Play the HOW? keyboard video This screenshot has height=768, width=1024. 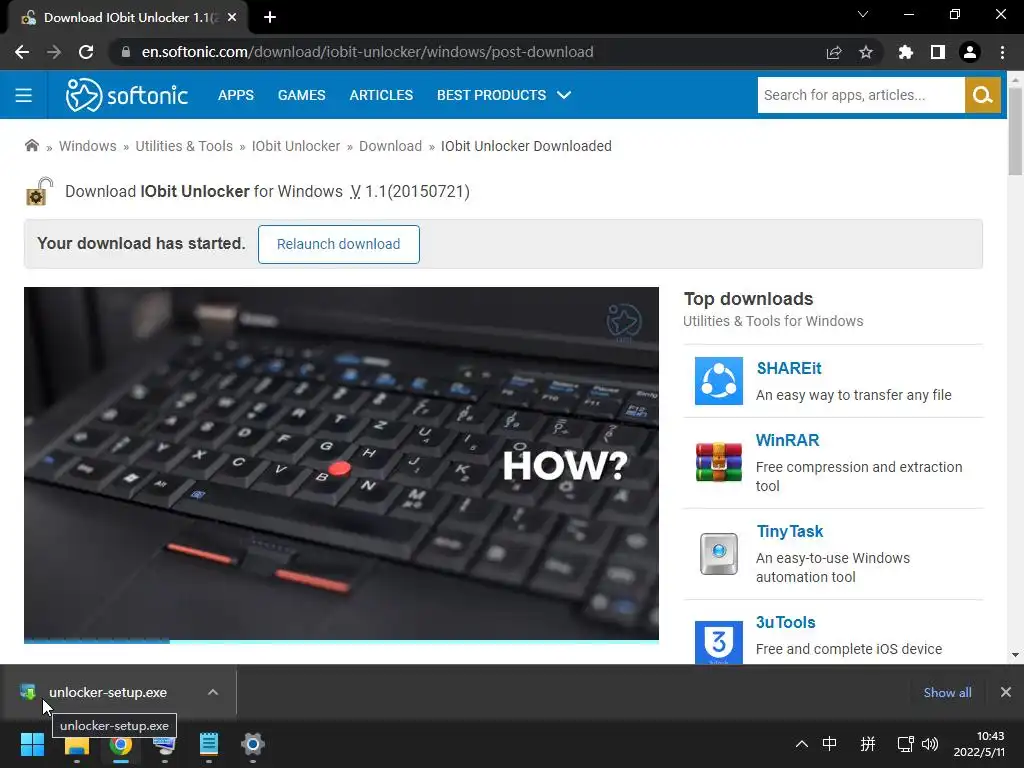tap(341, 464)
